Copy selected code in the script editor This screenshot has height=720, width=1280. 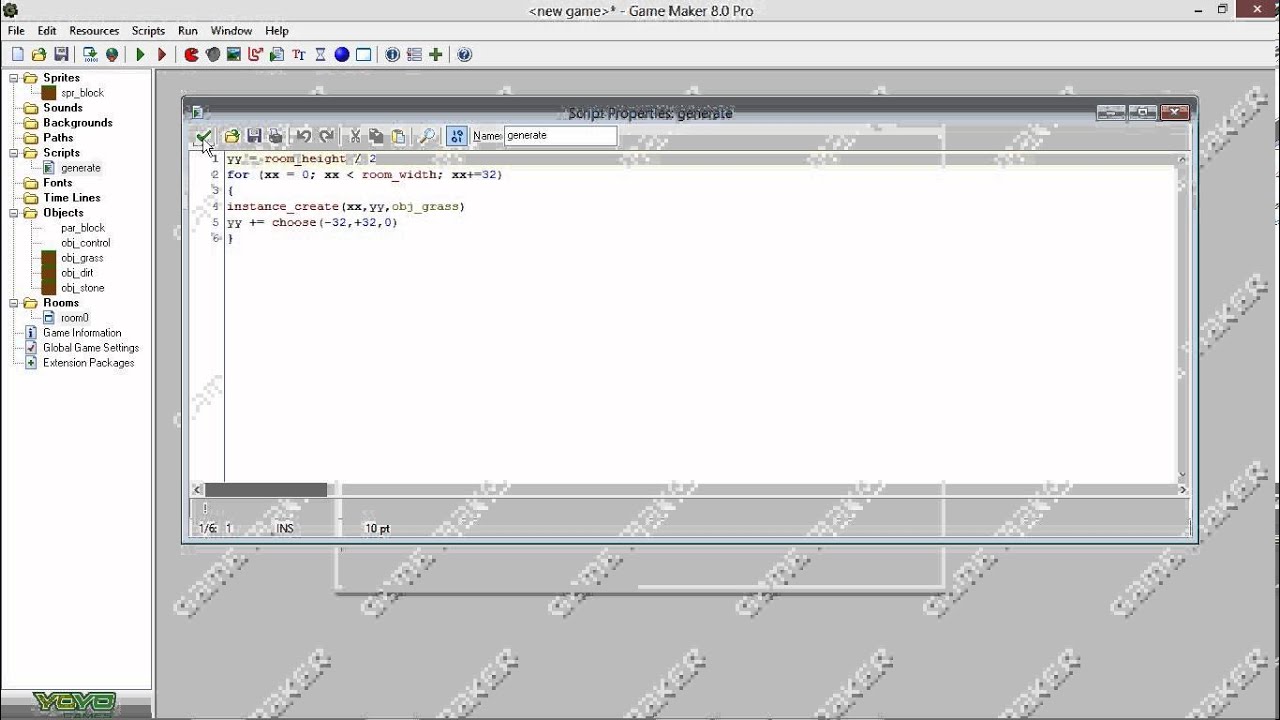pos(376,136)
